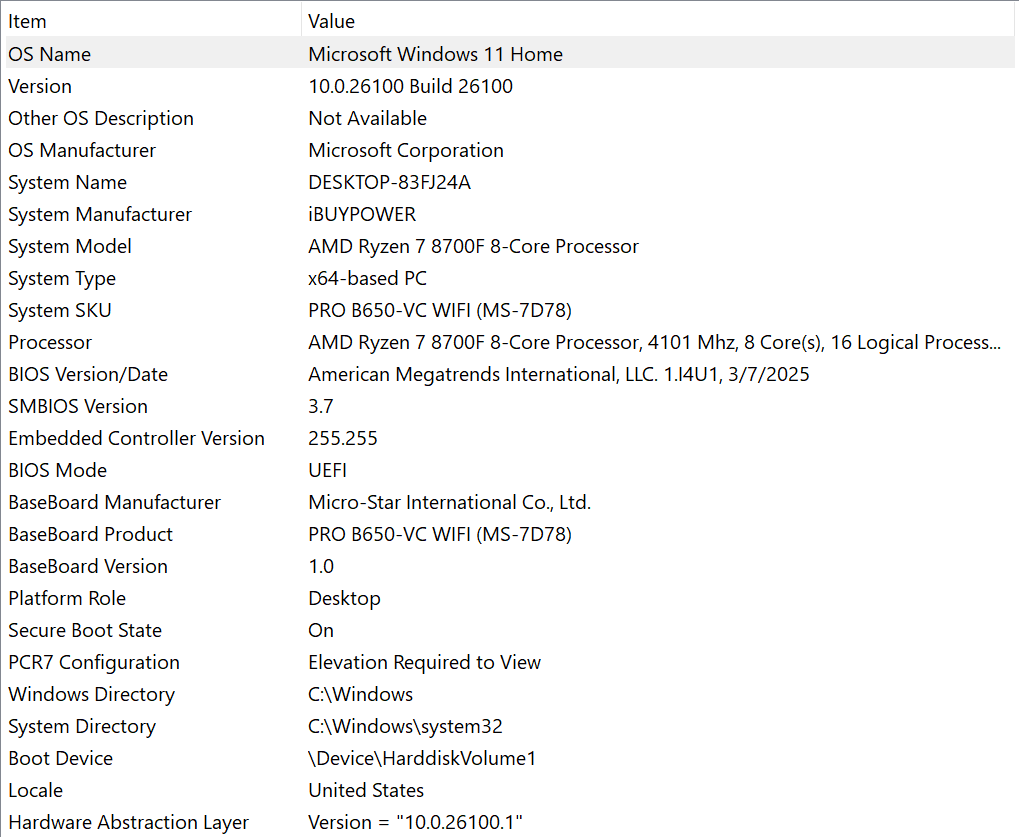Viewport: 1019px width, 837px height.
Task: Select the OS Manufacturer row
Action: (x=82, y=150)
